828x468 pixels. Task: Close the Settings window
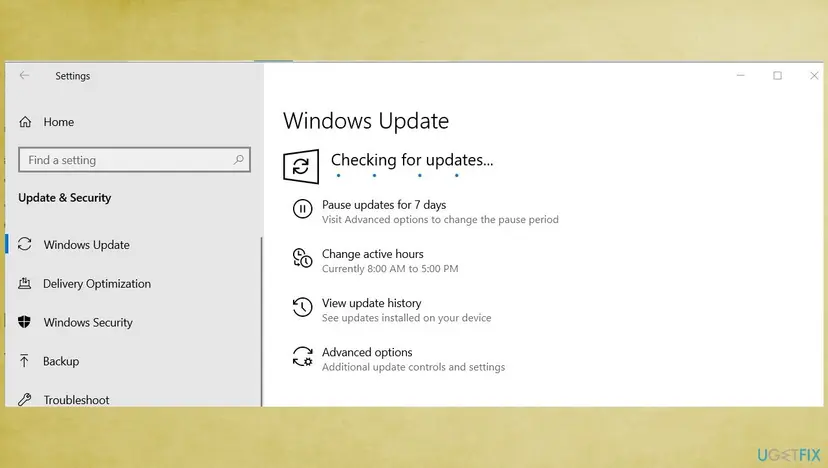pos(814,76)
